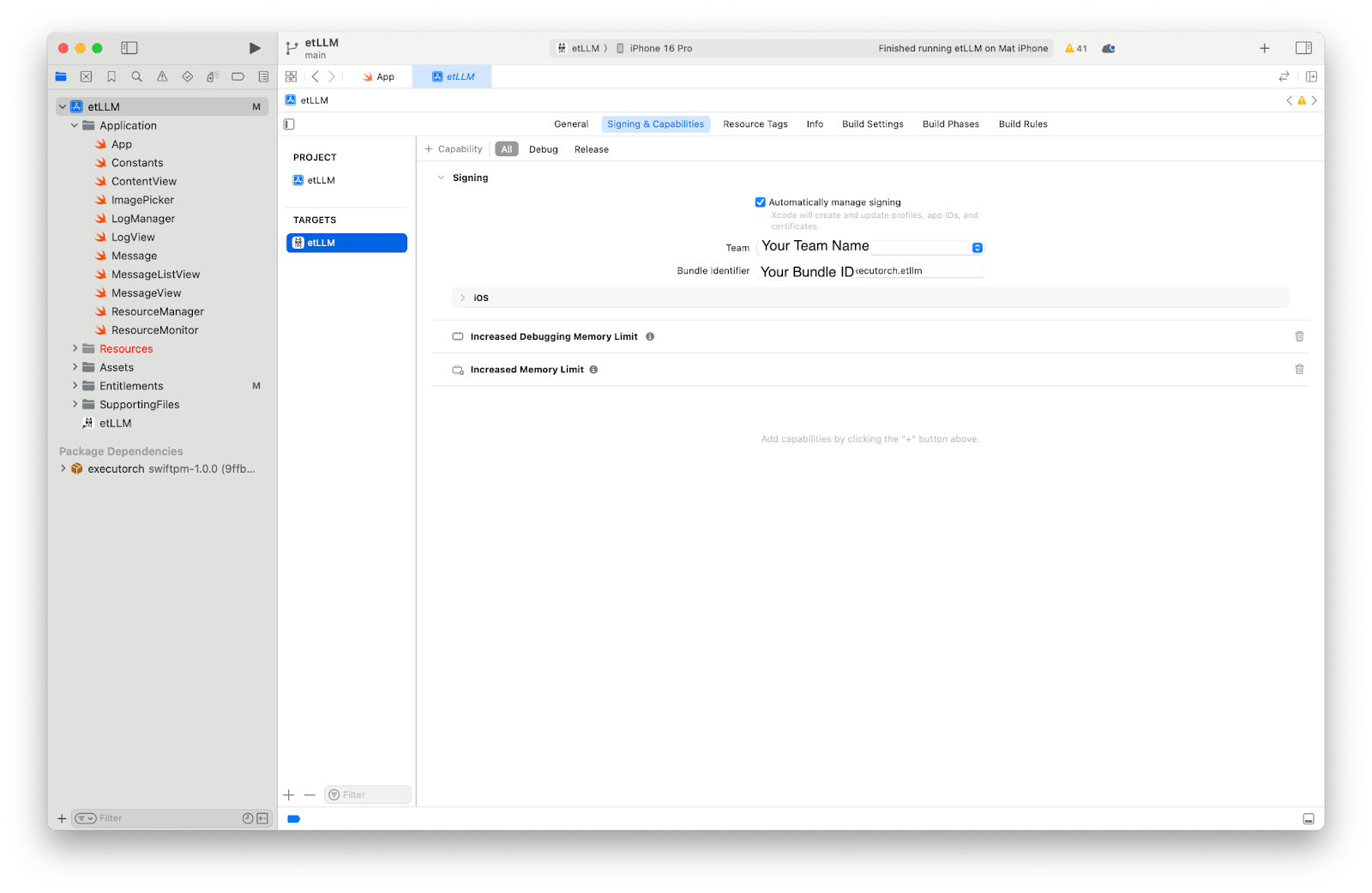Click the Bundle Identifier field

918,271
